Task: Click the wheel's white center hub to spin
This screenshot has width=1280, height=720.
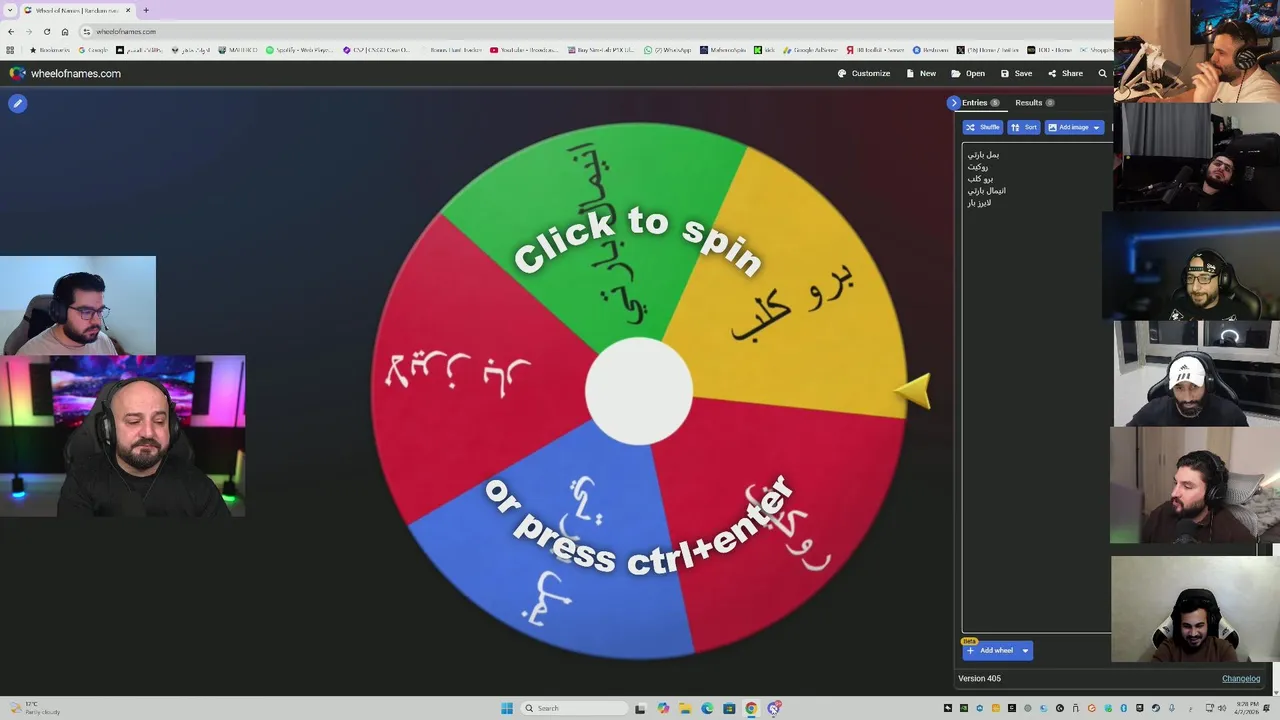Action: [638, 391]
